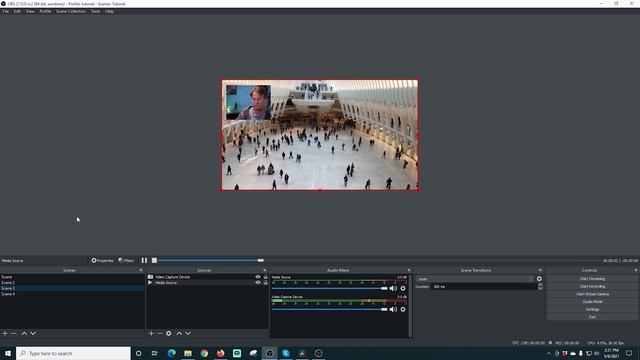This screenshot has height=360, width=640.
Task: Pop out the Sources dock
Action: coord(264,270)
